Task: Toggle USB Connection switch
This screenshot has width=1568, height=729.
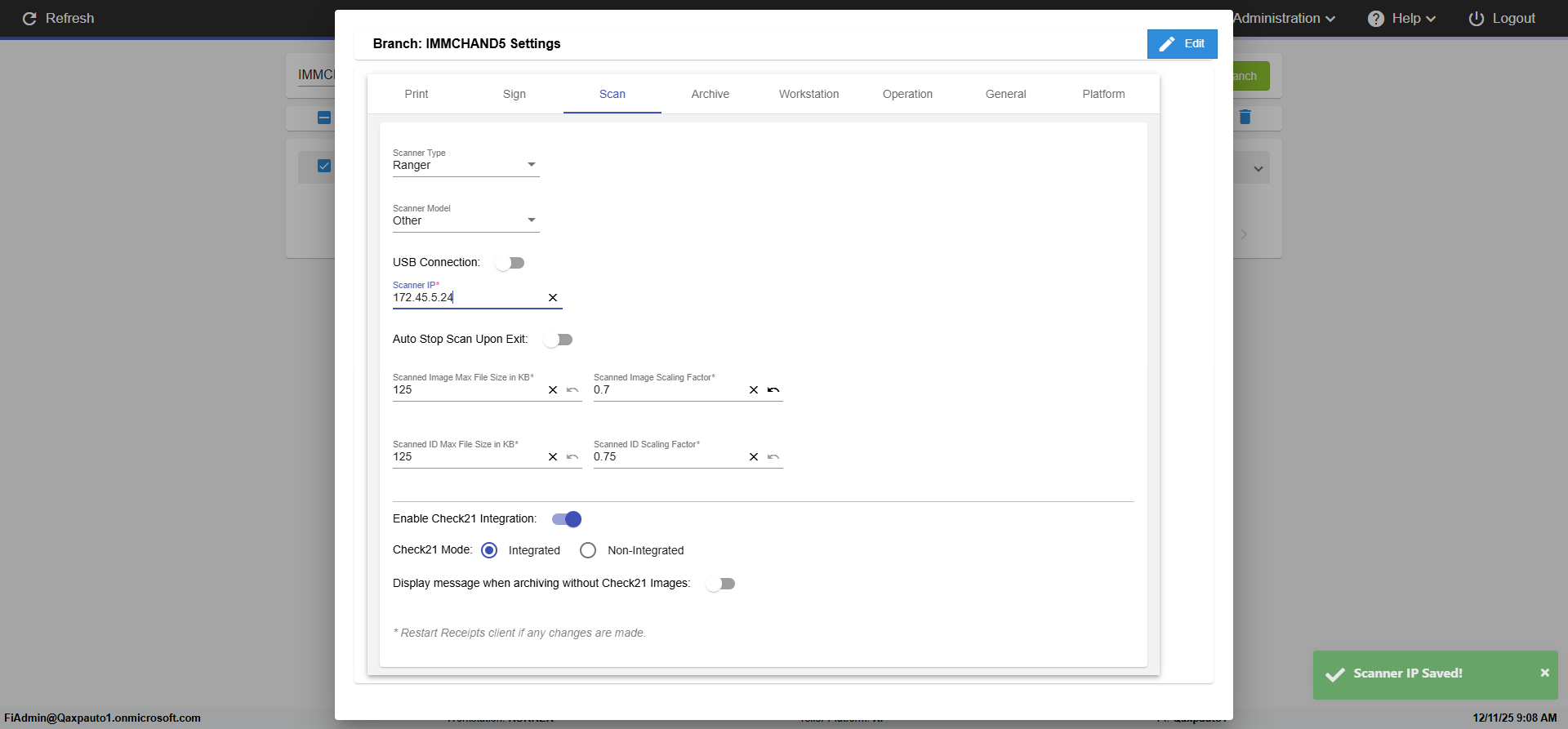Action: coord(510,263)
